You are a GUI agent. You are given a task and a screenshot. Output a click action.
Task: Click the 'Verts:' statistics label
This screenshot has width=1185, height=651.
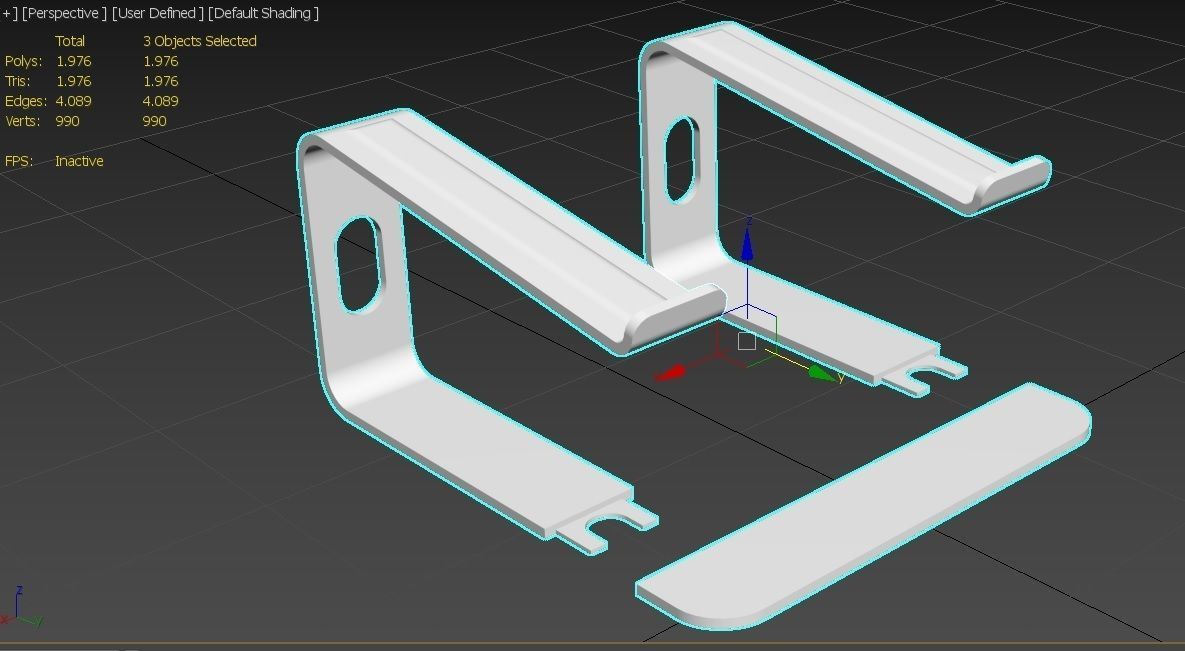point(21,121)
